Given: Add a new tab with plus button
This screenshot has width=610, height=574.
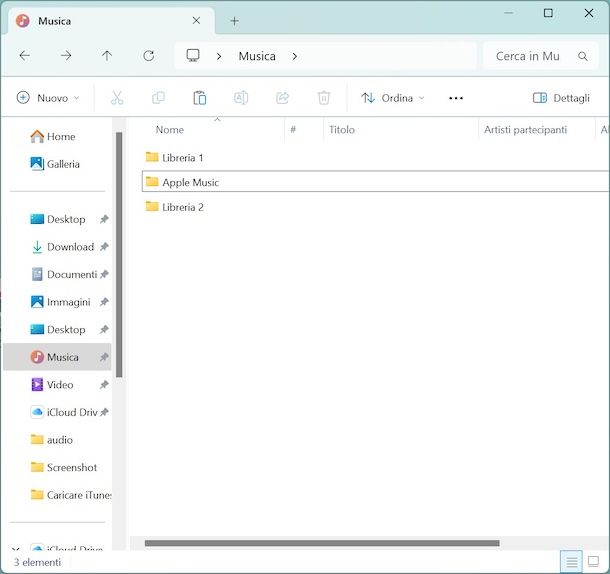Looking at the screenshot, I should click(234, 21).
